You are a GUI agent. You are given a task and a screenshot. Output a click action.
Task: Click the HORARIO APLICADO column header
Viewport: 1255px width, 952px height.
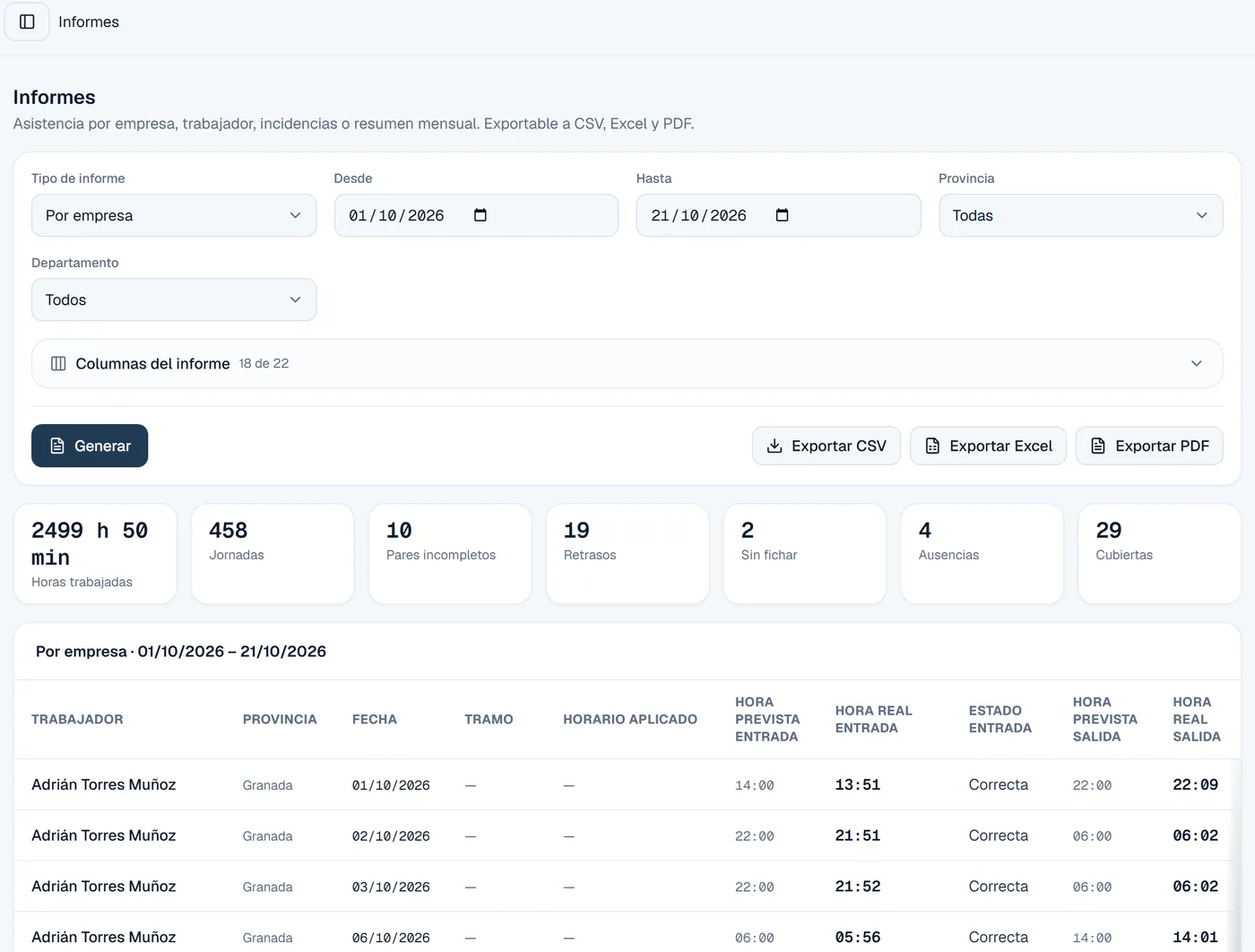[630, 719]
